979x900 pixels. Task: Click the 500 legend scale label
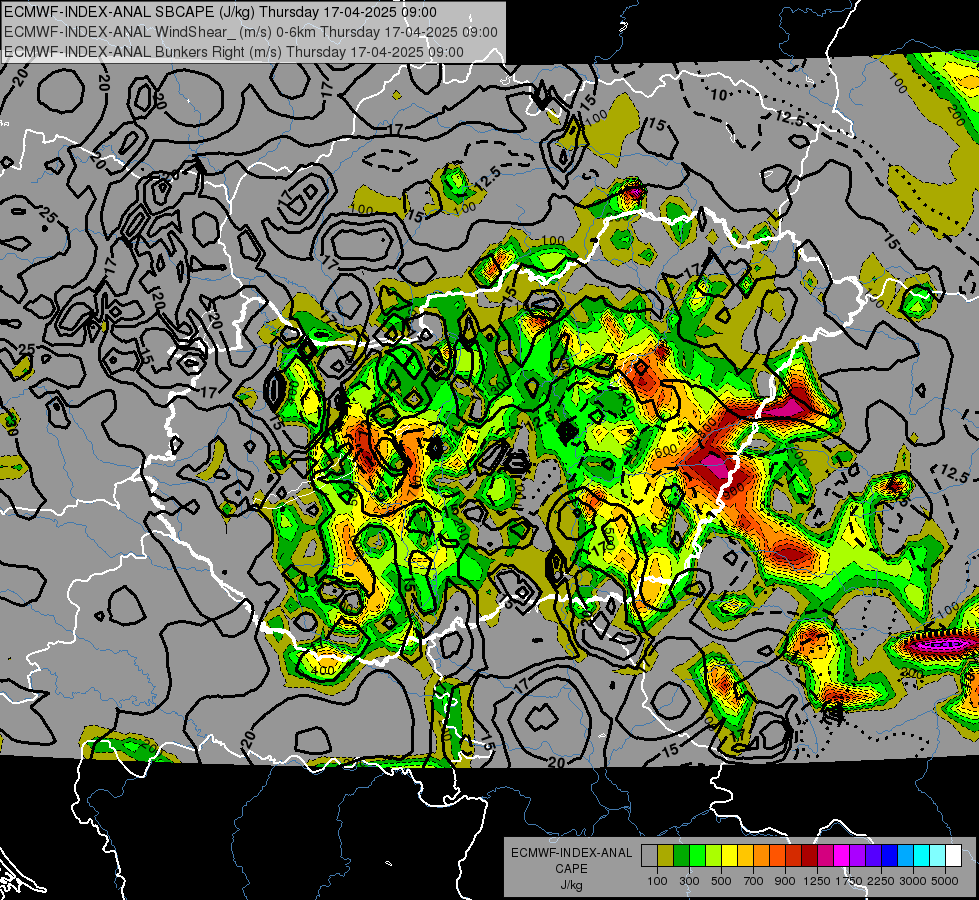721,881
